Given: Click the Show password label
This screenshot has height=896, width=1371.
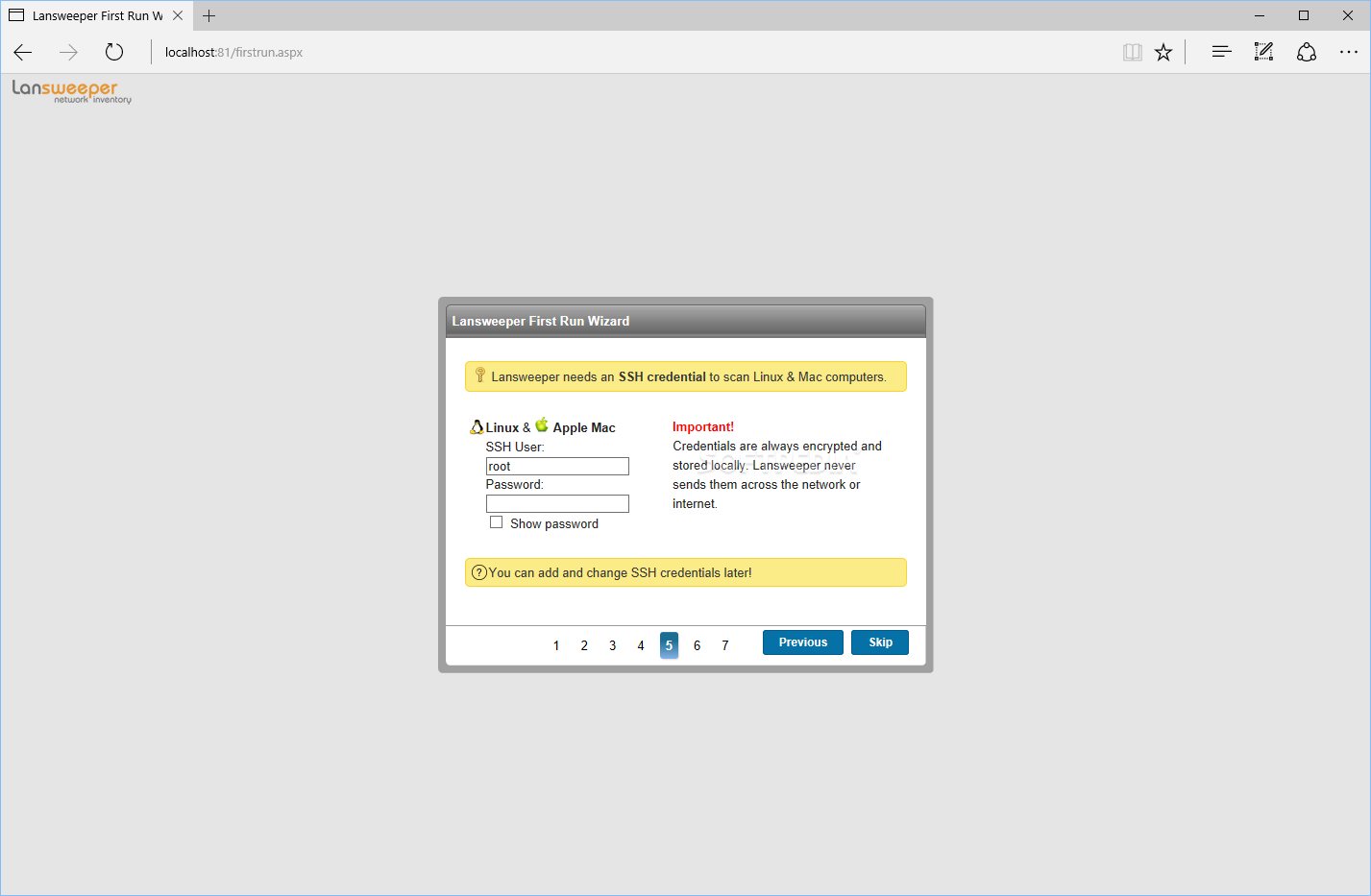Looking at the screenshot, I should click(554, 523).
